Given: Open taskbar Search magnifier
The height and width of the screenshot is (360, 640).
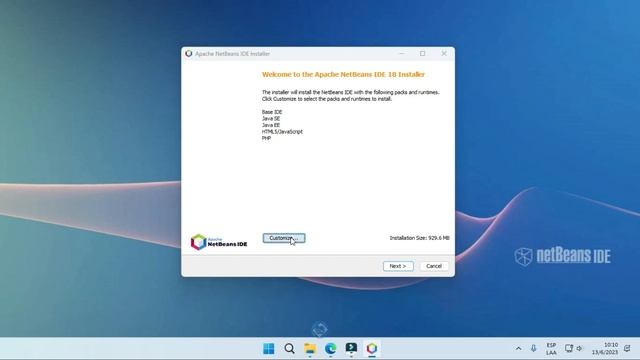Looking at the screenshot, I should pos(289,349).
